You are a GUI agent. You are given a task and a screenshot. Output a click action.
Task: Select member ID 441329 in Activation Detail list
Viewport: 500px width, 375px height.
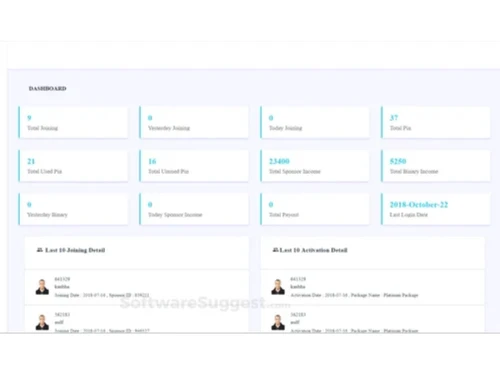click(298, 279)
